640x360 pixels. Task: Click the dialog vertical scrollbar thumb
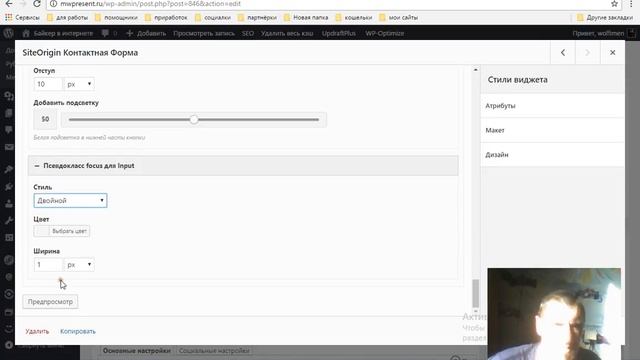click(x=476, y=293)
